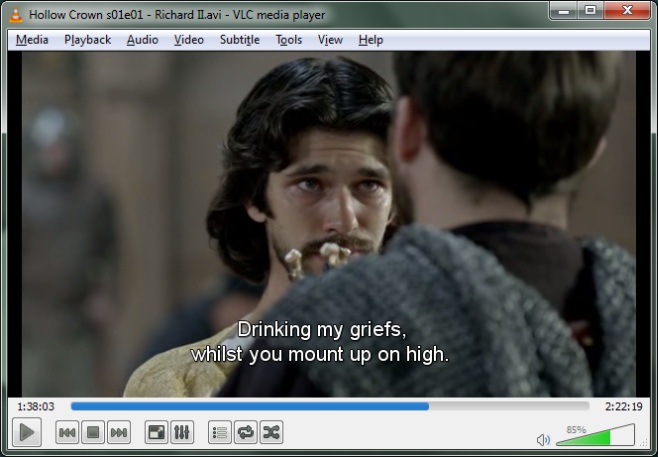Jump to previous media track
This screenshot has width=658, height=457.
coord(67,432)
